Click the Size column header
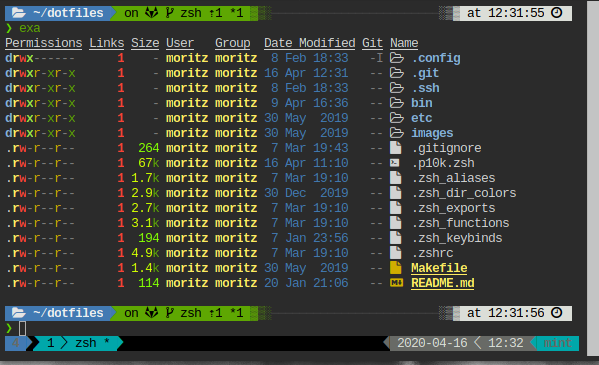Screen dimensions: 599x365 145,43
